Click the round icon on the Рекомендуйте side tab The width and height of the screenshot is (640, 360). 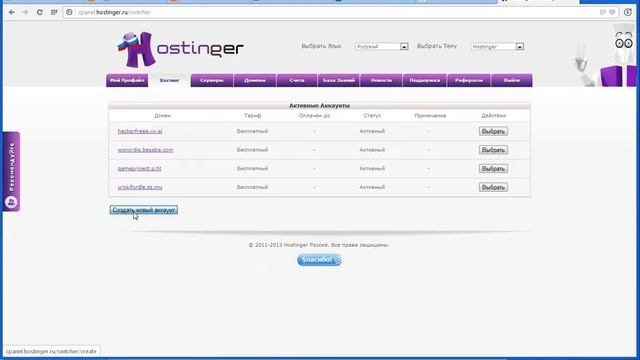11,202
